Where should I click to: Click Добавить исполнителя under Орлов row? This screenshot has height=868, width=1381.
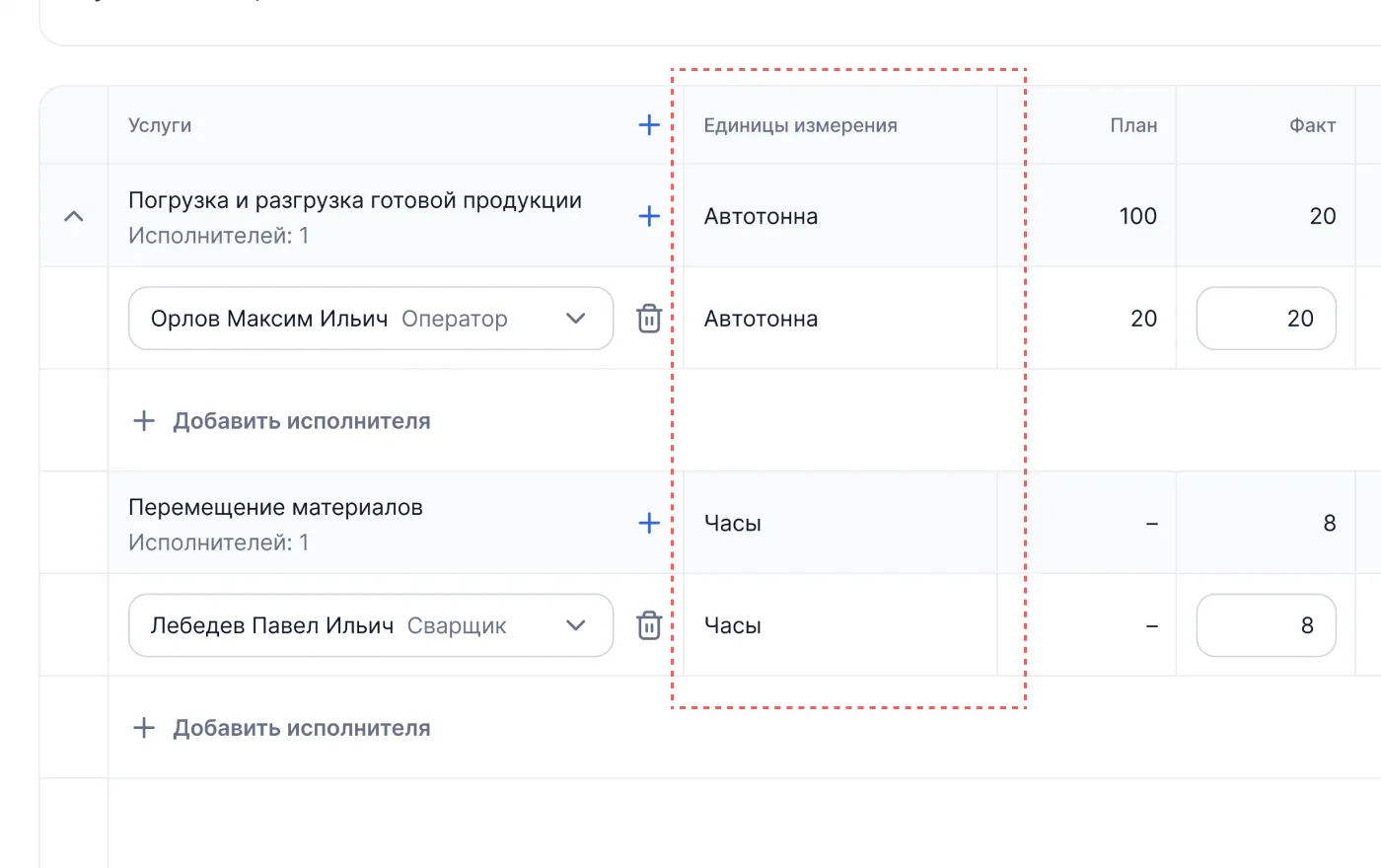click(x=282, y=421)
